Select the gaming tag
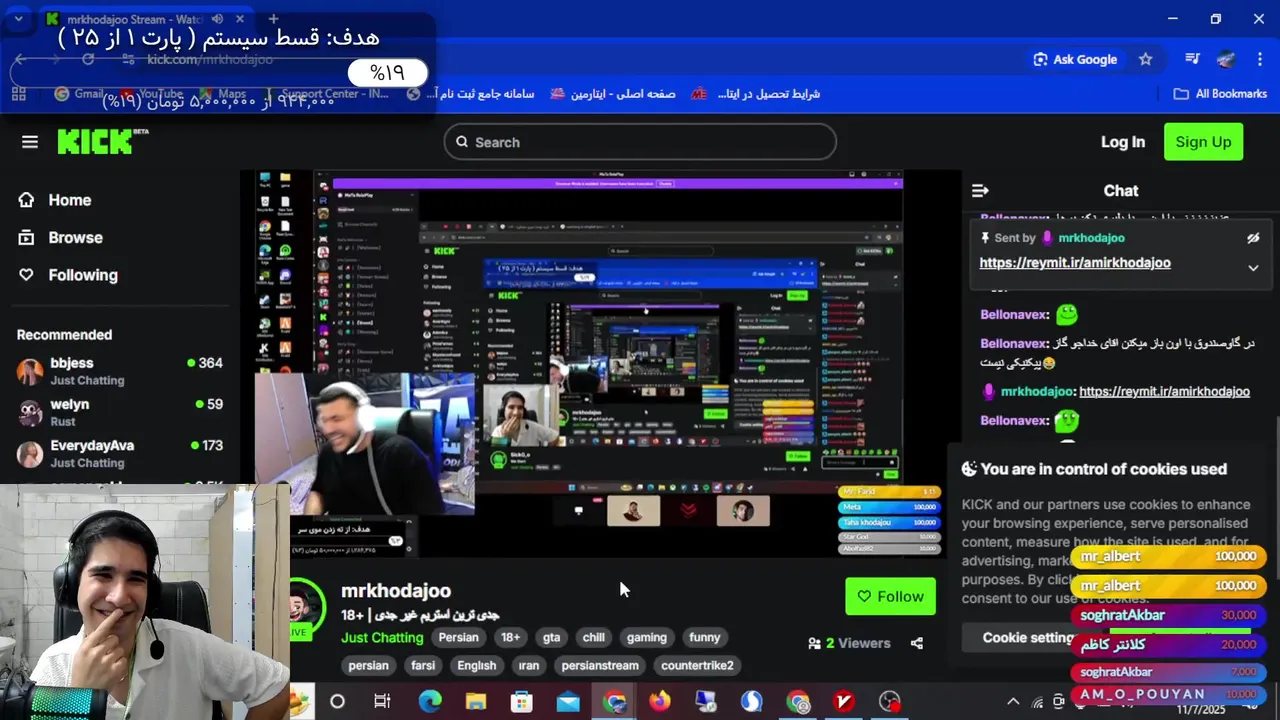The image size is (1280, 720). click(x=646, y=637)
